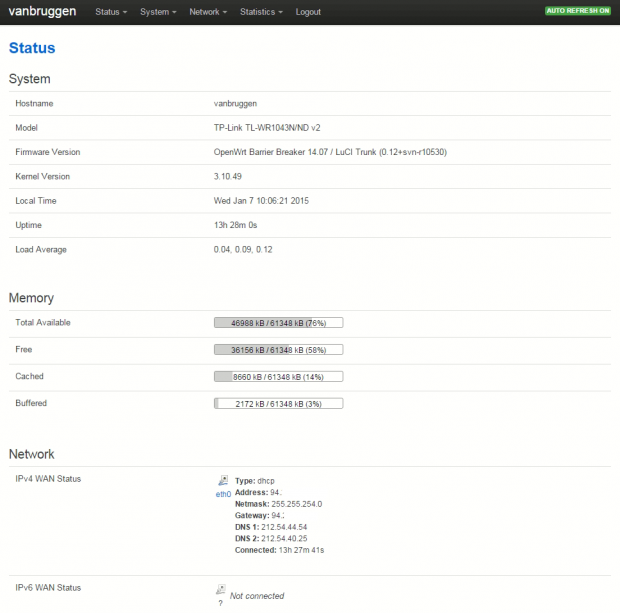Select the Cached memory usage bar
The height and width of the screenshot is (613, 620).
278,377
